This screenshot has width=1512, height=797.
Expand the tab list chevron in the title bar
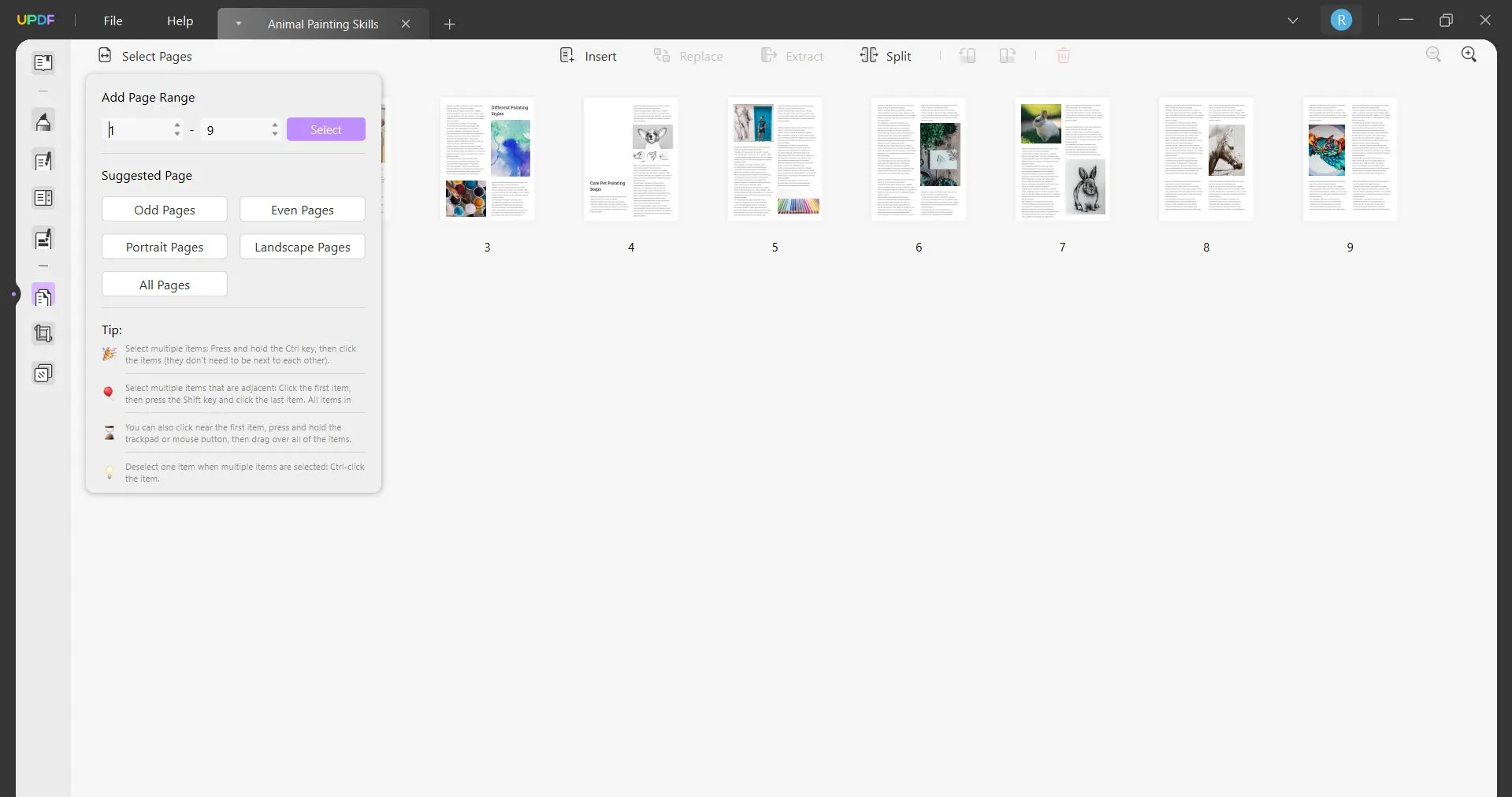point(1292,20)
